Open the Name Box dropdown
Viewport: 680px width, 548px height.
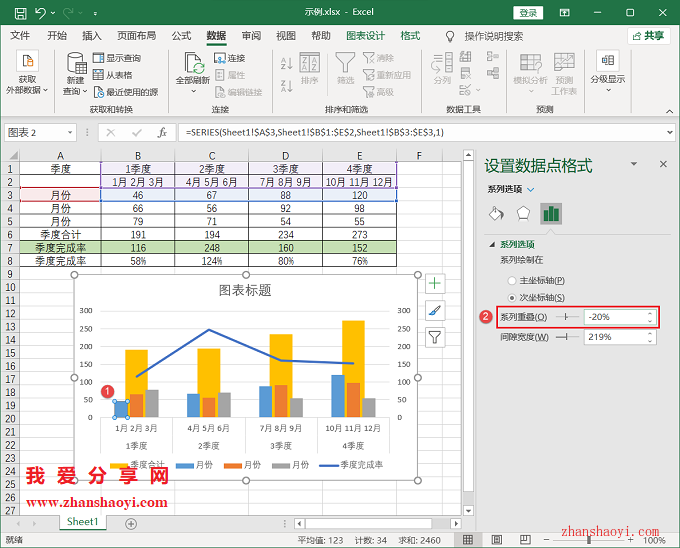click(70, 133)
